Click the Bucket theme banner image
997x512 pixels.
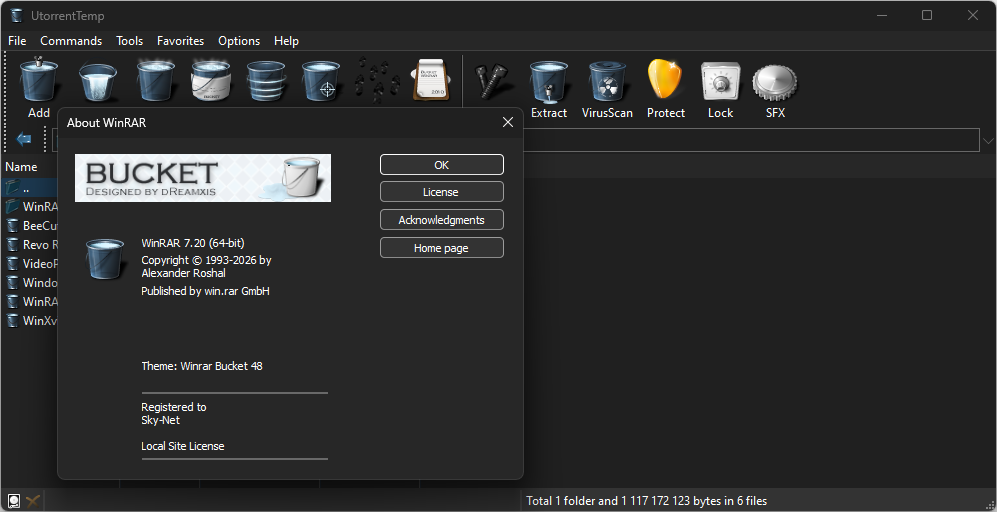click(x=203, y=178)
